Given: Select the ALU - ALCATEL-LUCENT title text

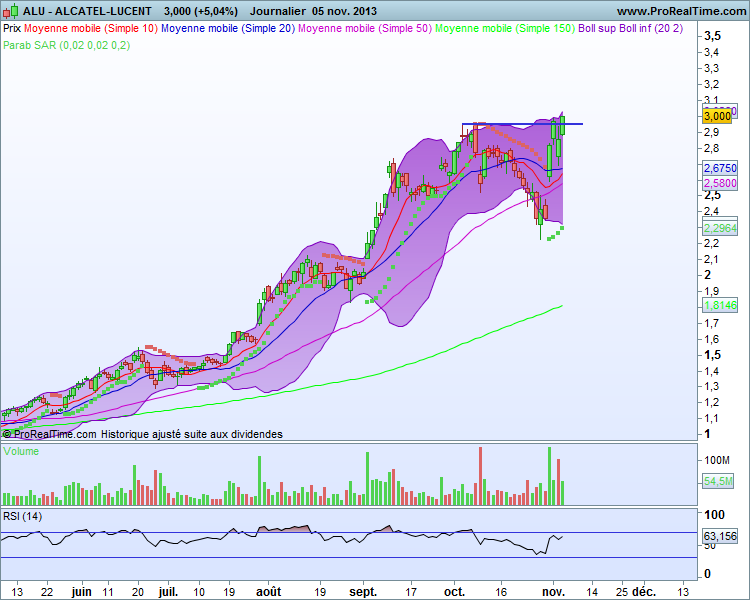Looking at the screenshot, I should (x=87, y=11).
